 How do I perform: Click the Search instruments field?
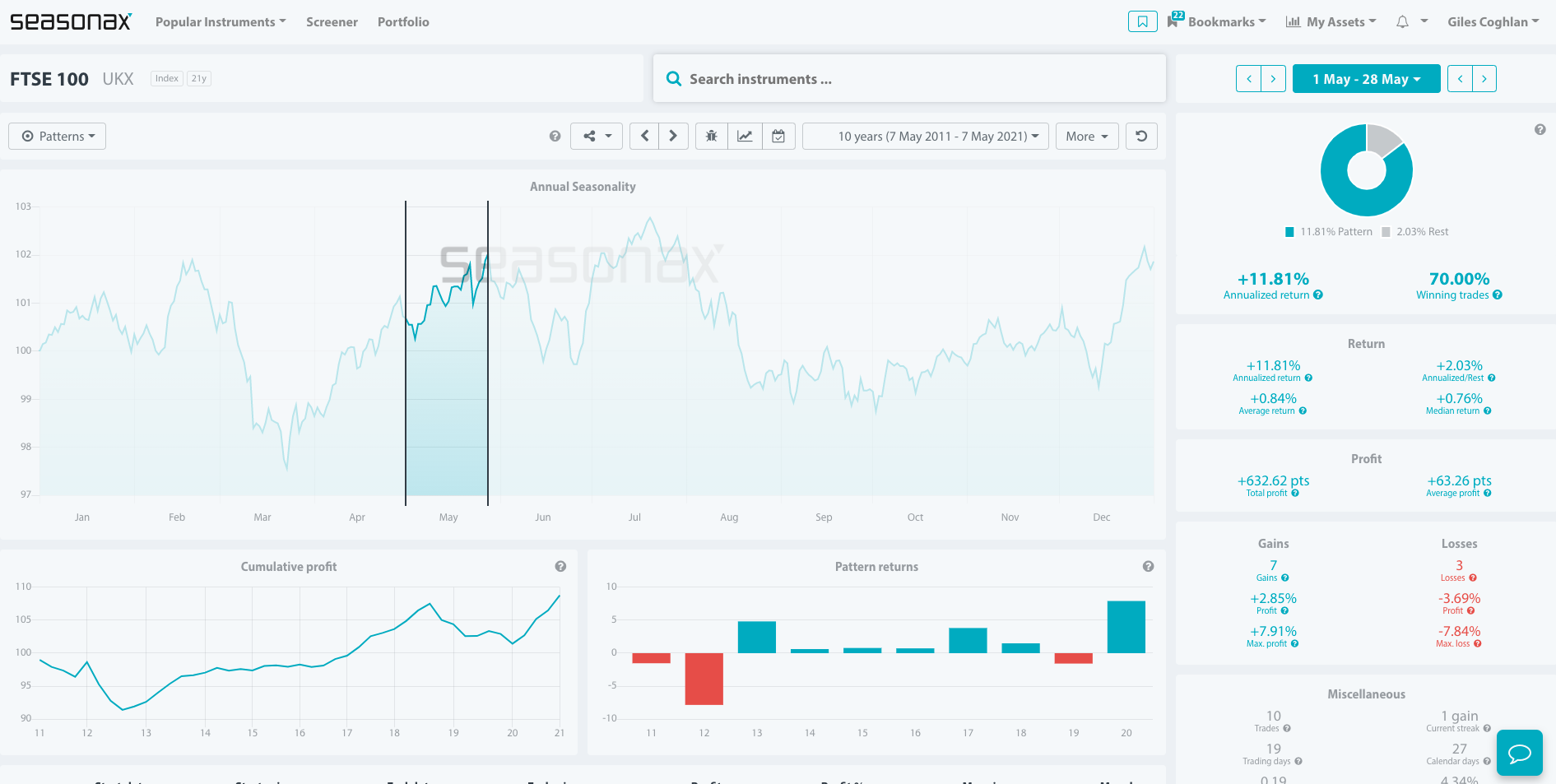pyautogui.click(x=909, y=79)
